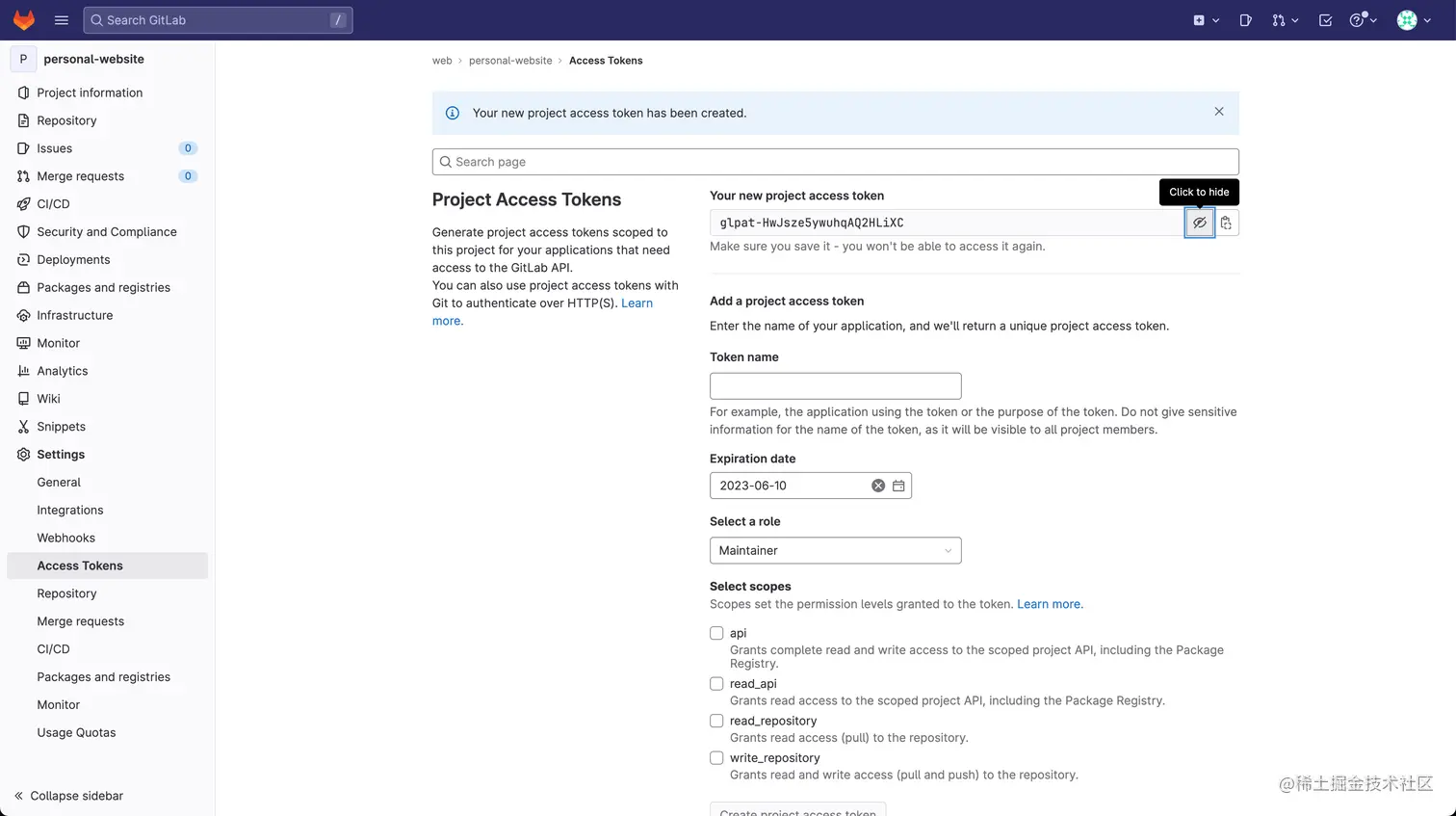The width and height of the screenshot is (1456, 816).
Task: Tick the write_repository scope checkbox
Action: tap(716, 758)
